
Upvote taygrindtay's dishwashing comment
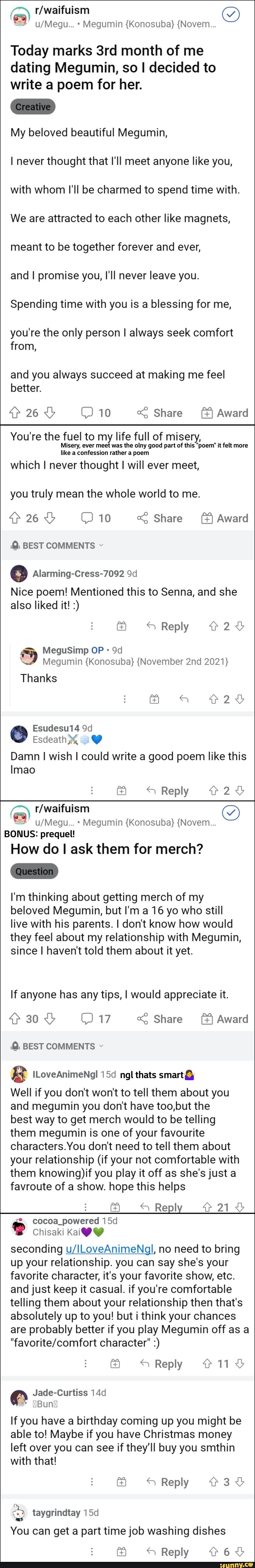tap(213, 1552)
